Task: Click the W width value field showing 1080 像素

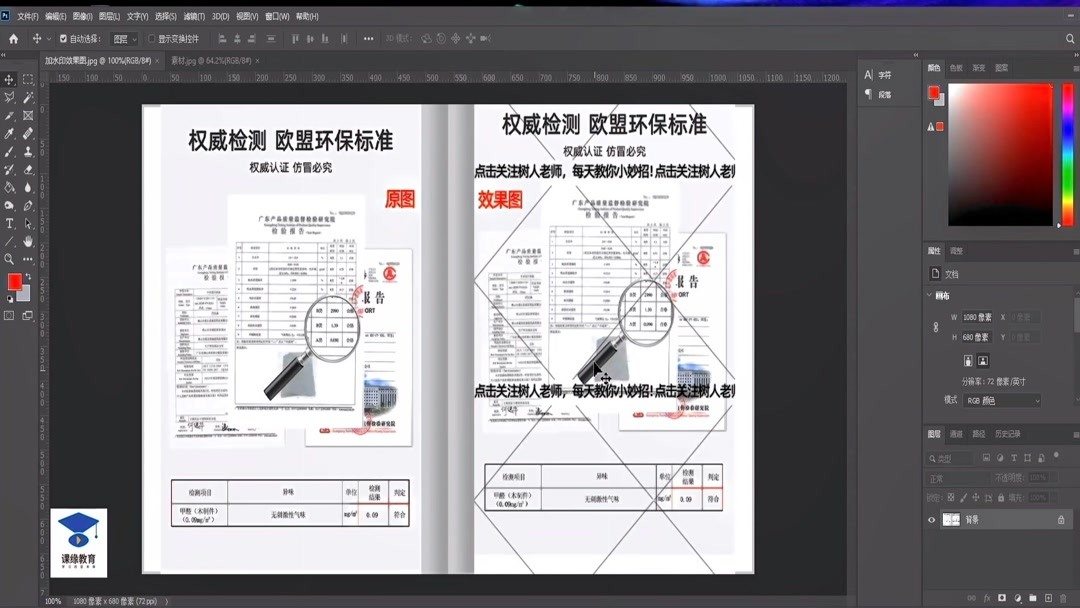Action: coord(978,317)
